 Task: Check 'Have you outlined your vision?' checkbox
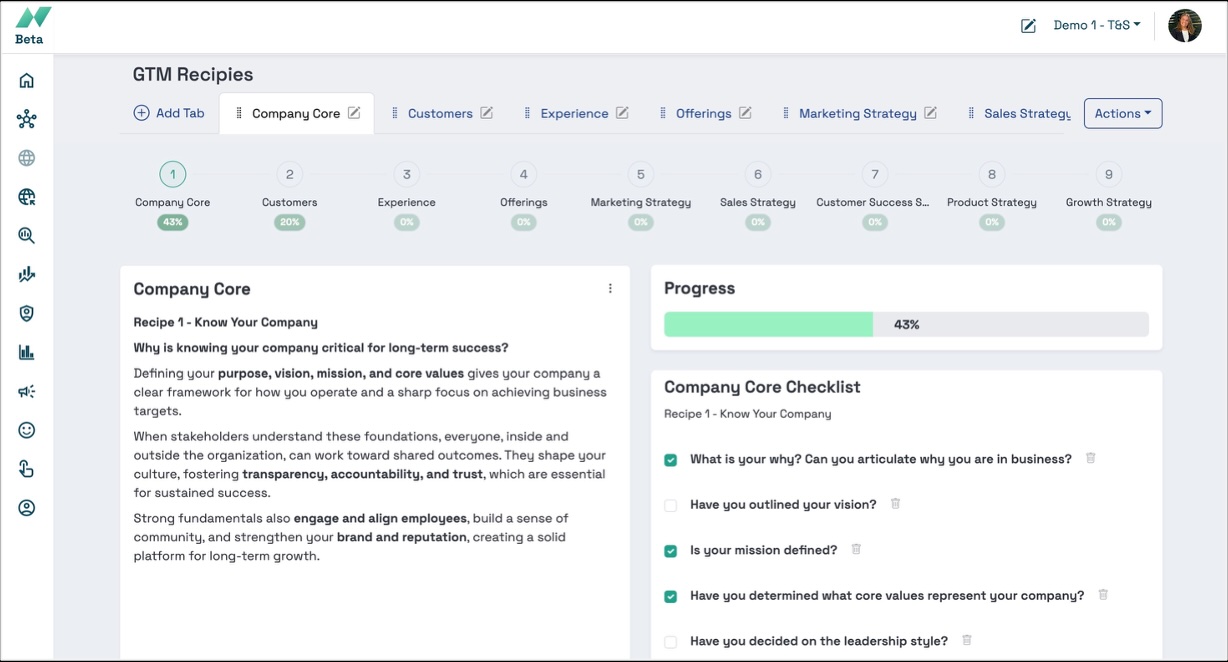click(670, 505)
